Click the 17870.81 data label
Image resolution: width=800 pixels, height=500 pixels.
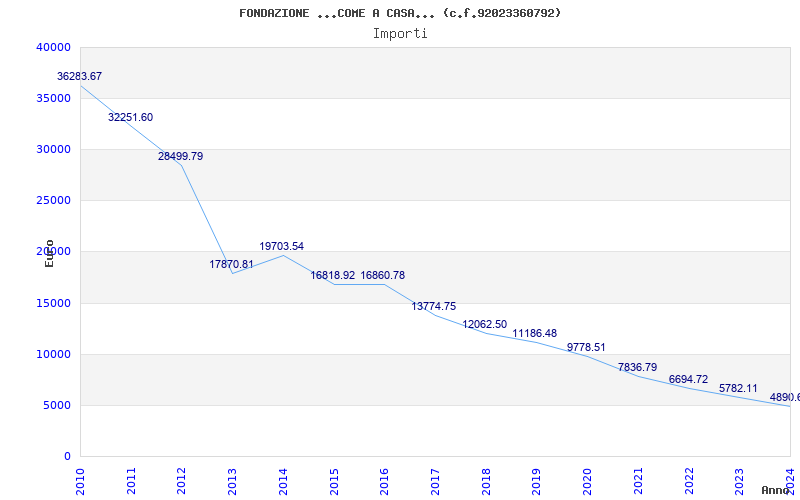231,264
